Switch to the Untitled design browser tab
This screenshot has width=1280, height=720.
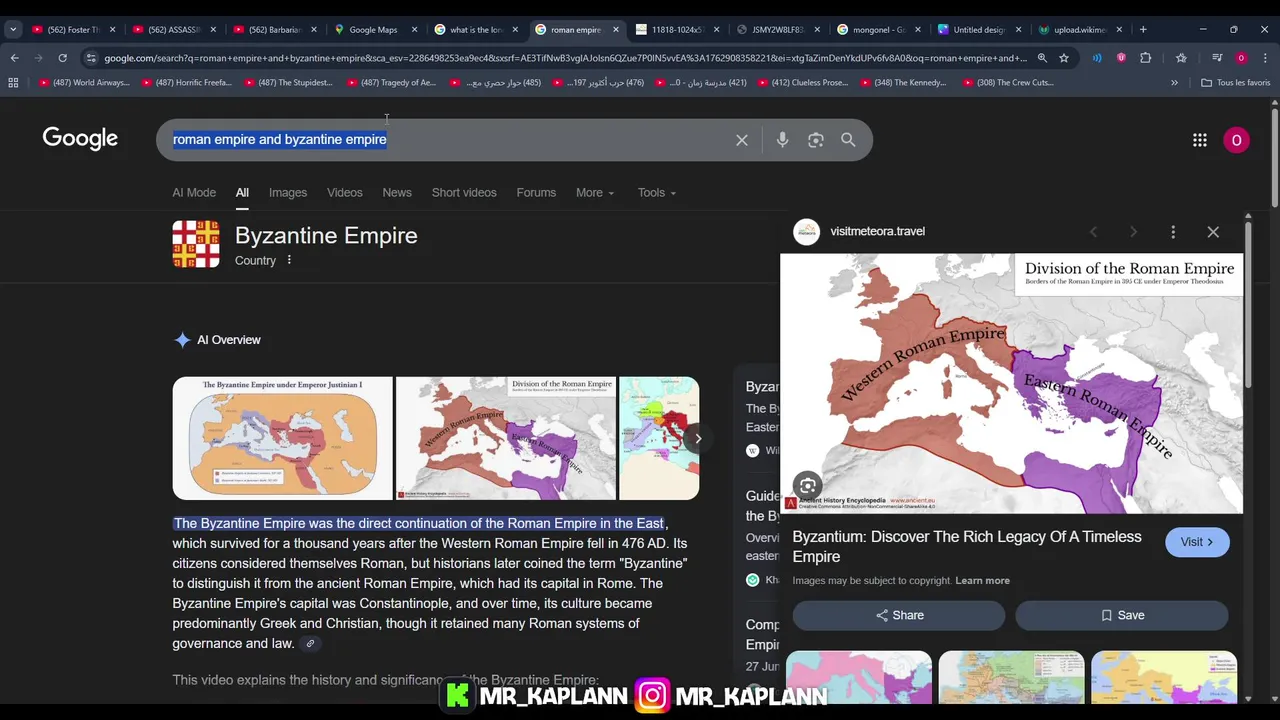click(979, 29)
